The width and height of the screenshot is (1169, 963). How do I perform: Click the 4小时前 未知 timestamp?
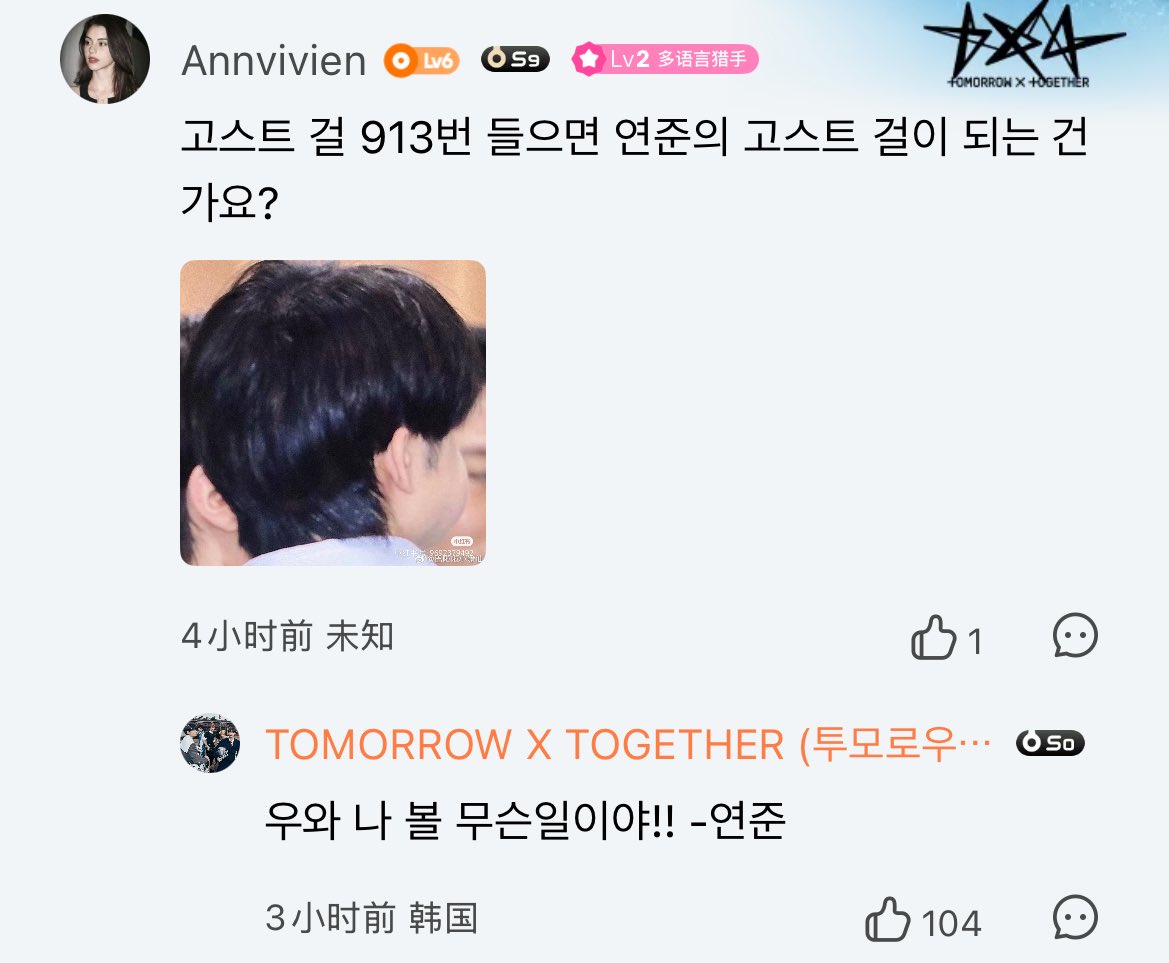click(x=288, y=637)
